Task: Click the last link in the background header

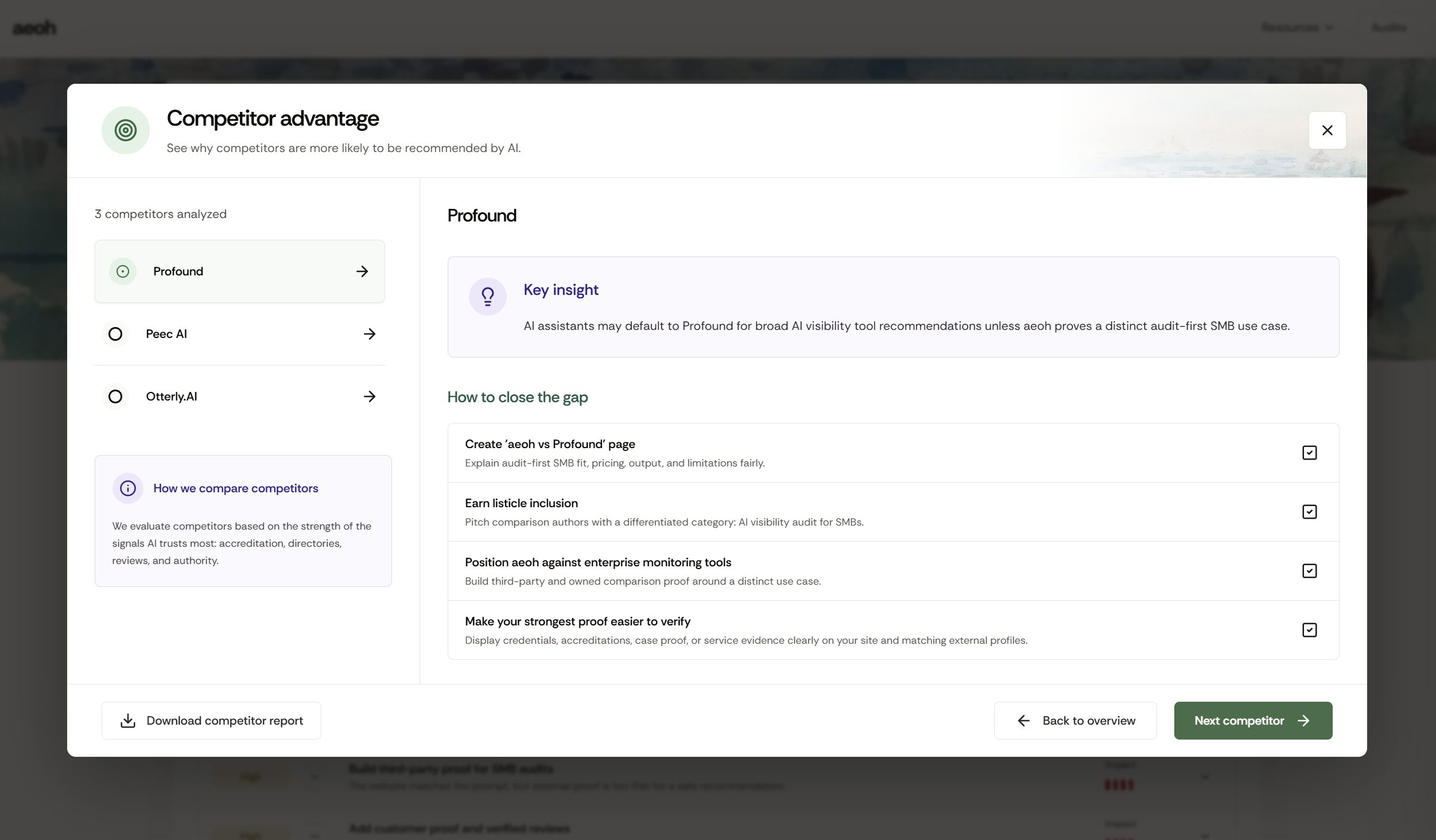Action: coord(1388,28)
